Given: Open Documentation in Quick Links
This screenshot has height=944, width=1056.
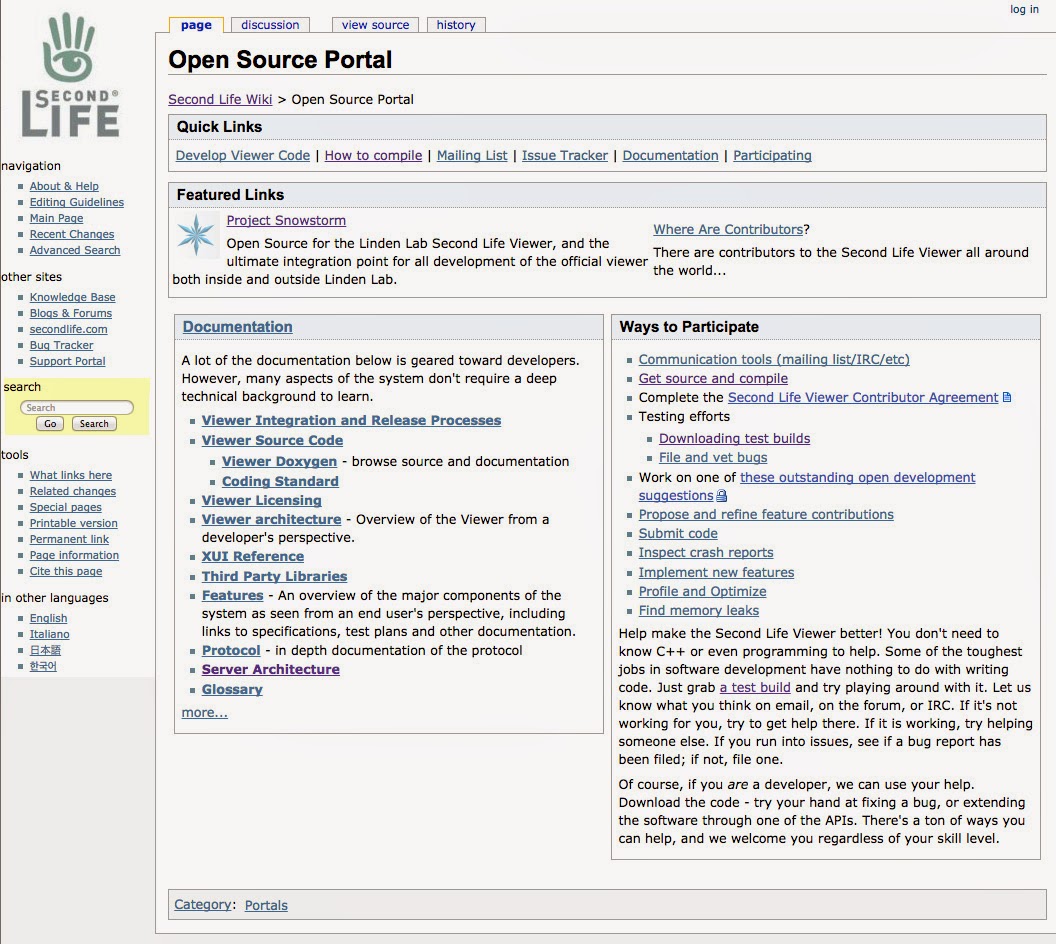Looking at the screenshot, I should point(670,156).
